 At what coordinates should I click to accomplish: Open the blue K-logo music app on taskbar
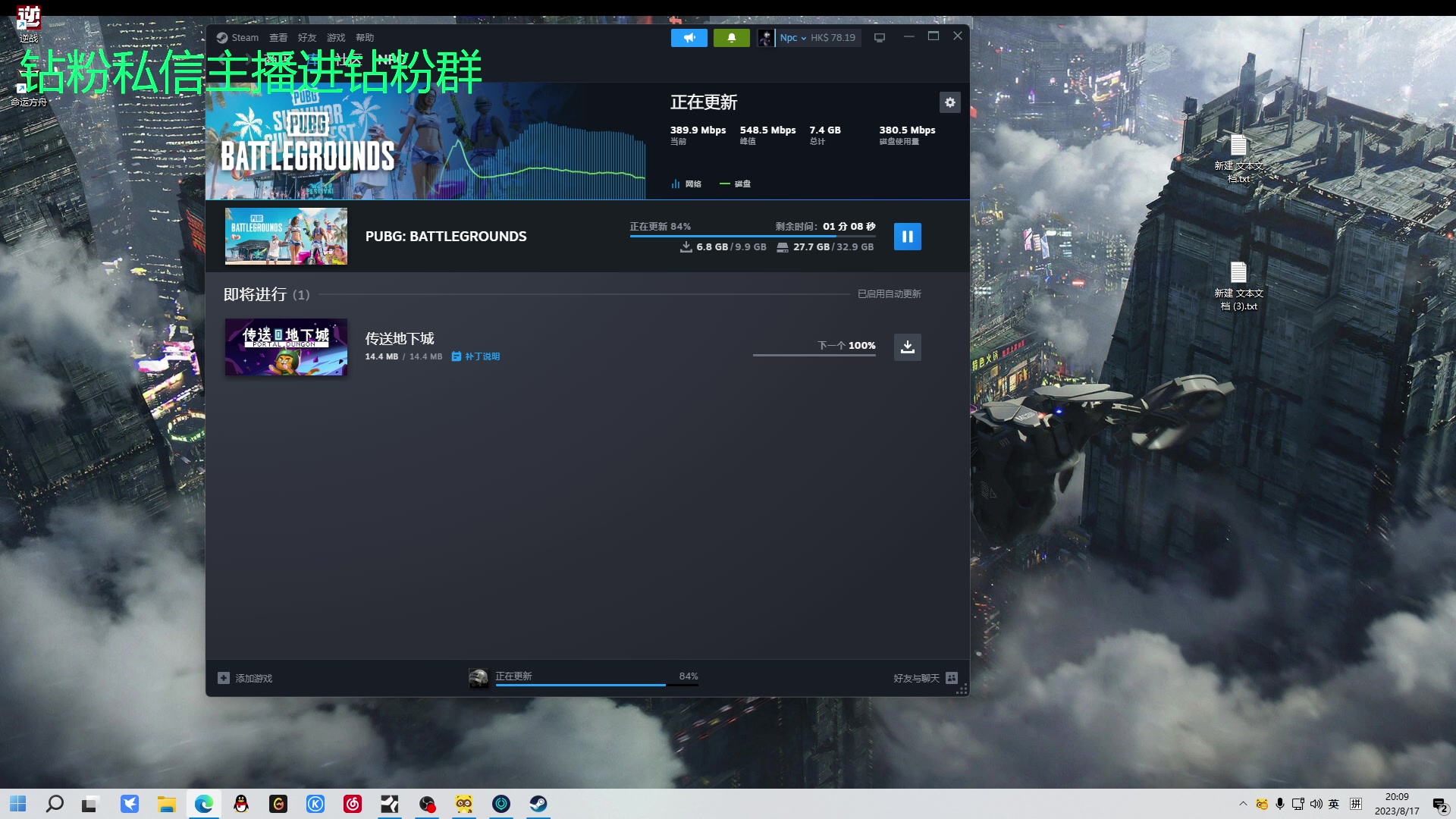(x=315, y=804)
